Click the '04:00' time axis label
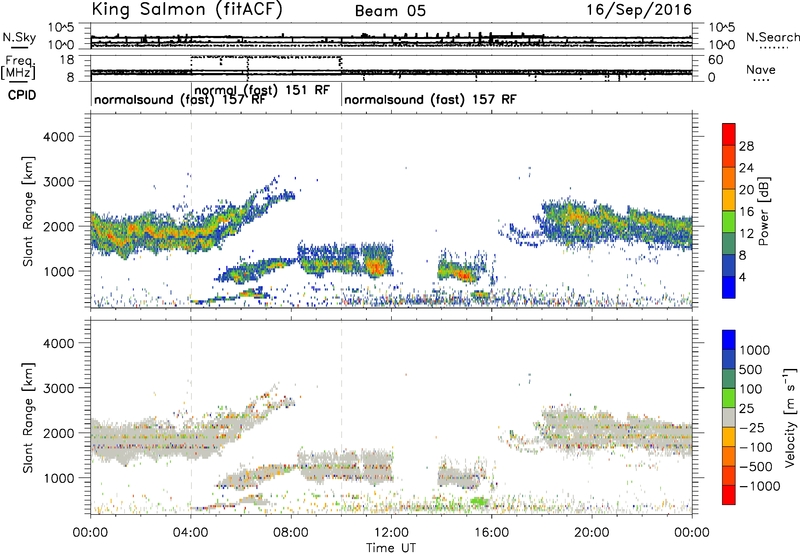 click(x=190, y=533)
